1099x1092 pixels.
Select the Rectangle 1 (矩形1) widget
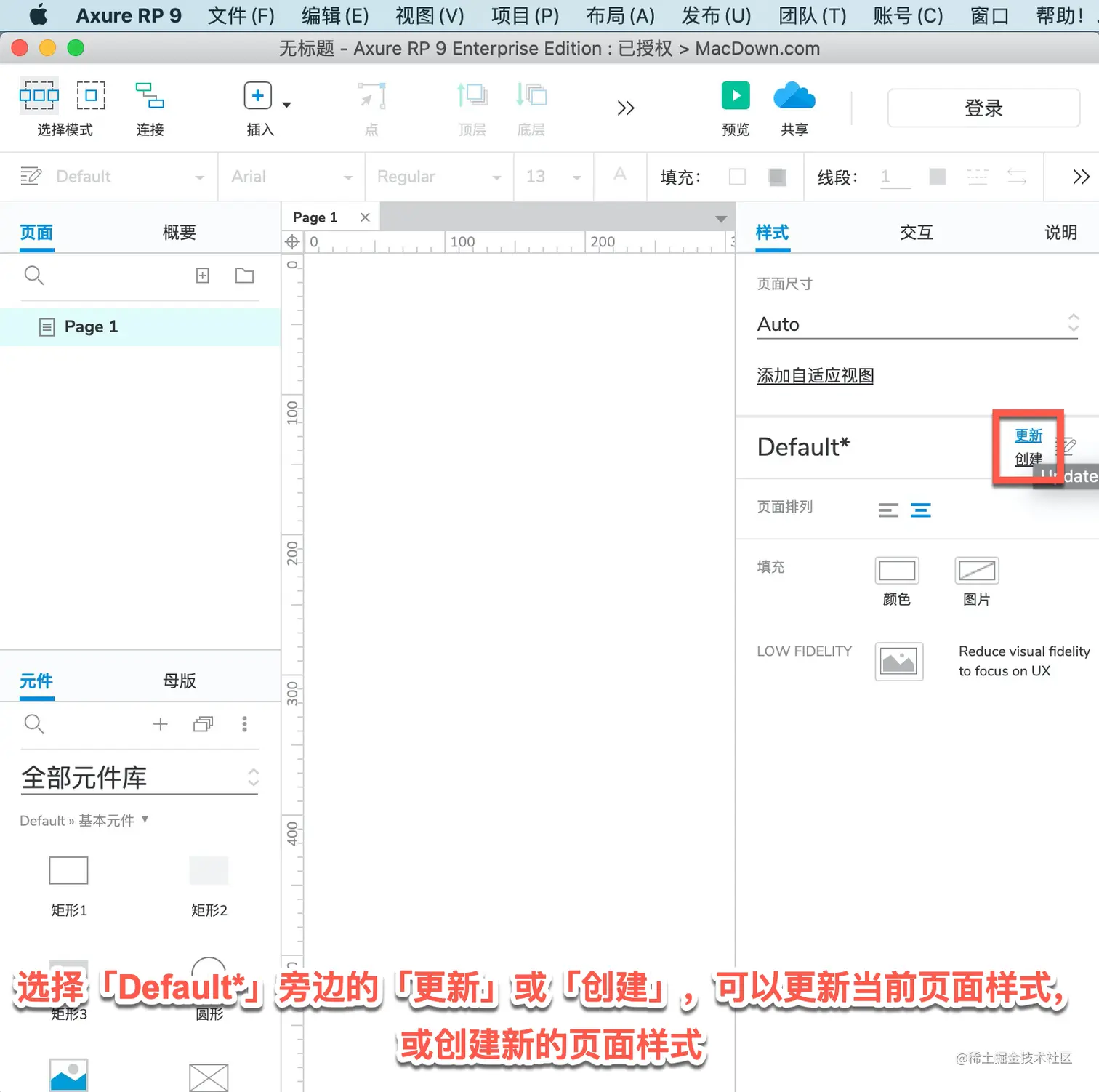click(68, 870)
